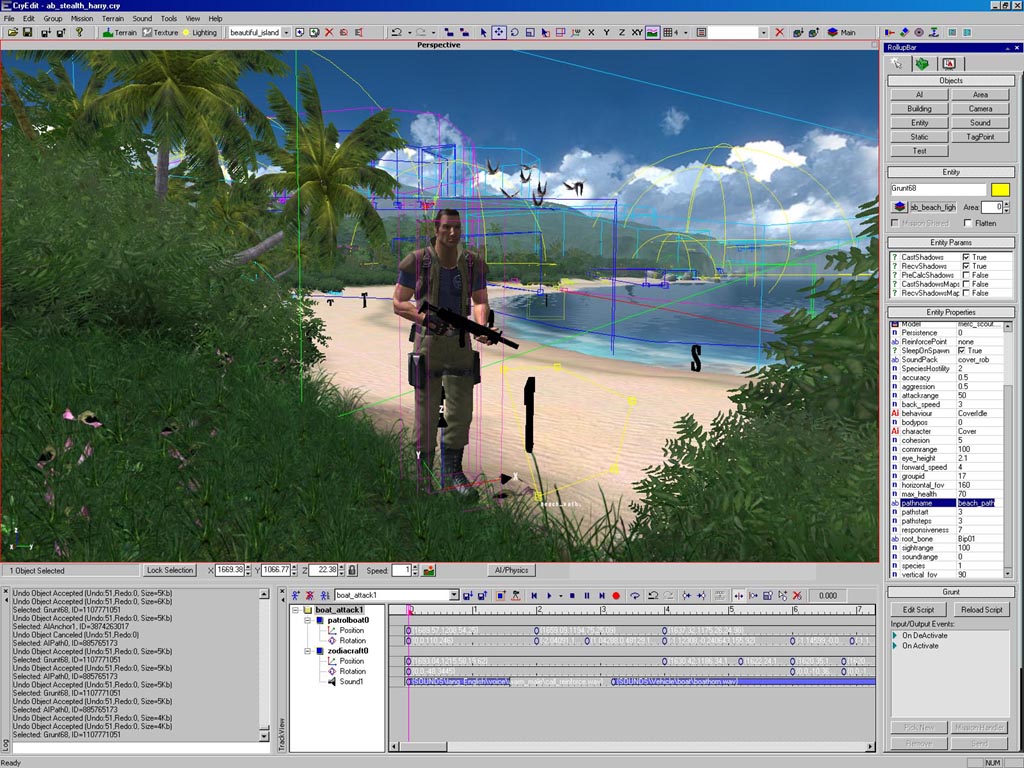Open the boat_attack1 sequence dropdown

[454, 595]
